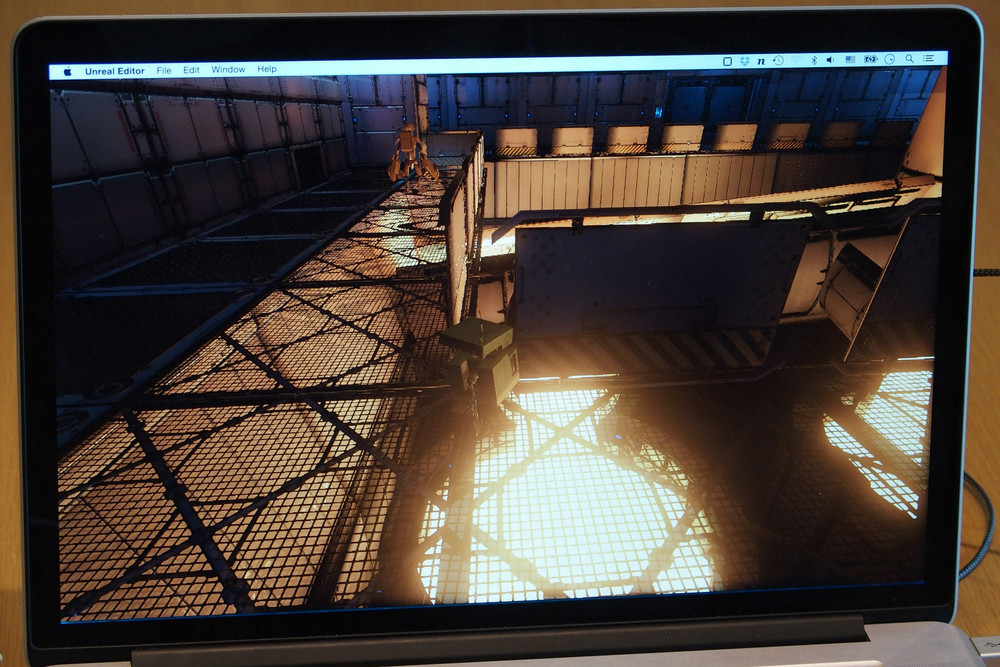Open the File menu
Viewport: 1000px width, 667px height.
tap(164, 70)
